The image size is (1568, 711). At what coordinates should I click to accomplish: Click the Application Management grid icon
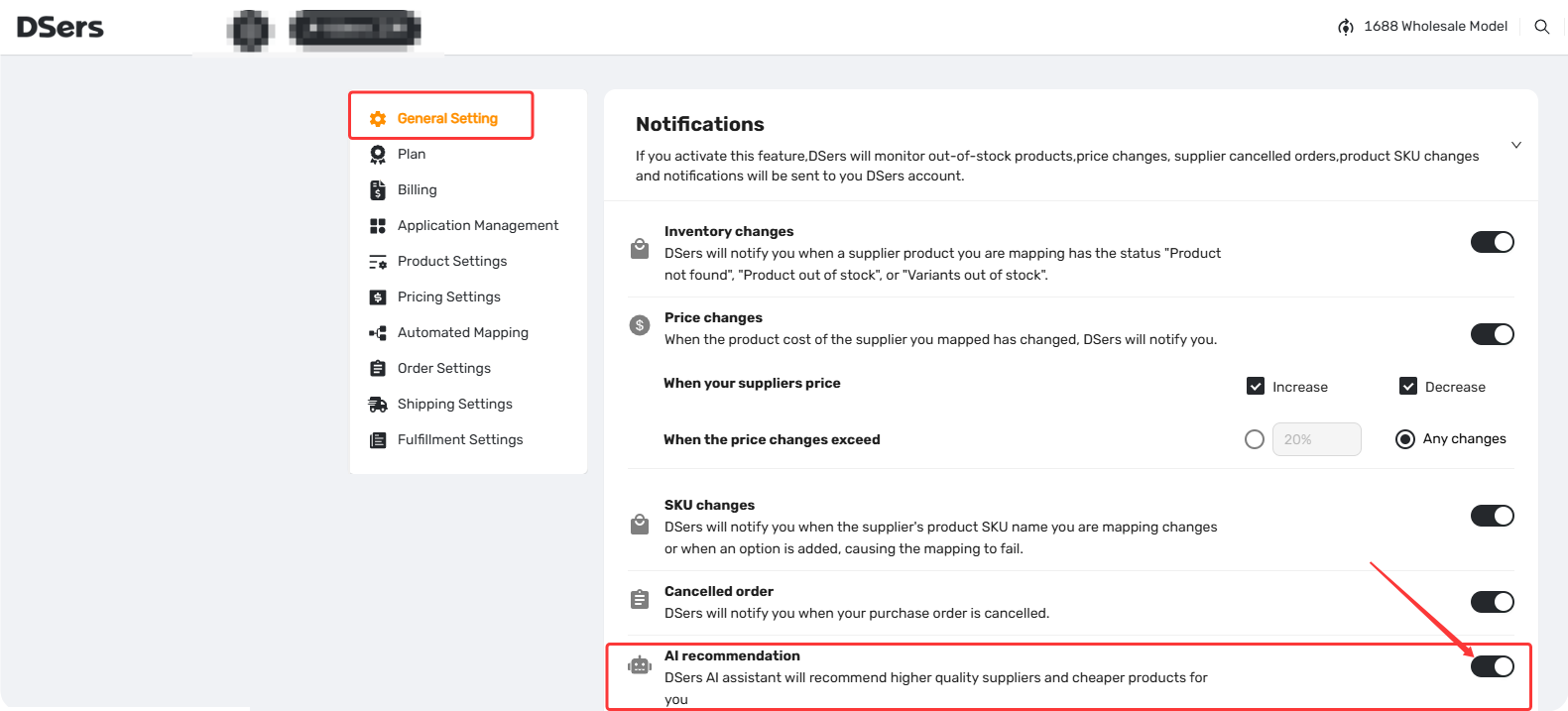click(378, 226)
